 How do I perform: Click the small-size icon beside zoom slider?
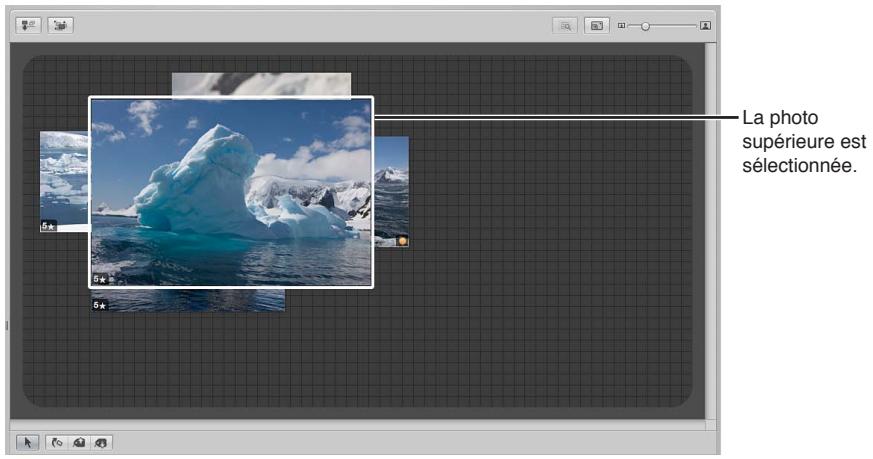[622, 26]
